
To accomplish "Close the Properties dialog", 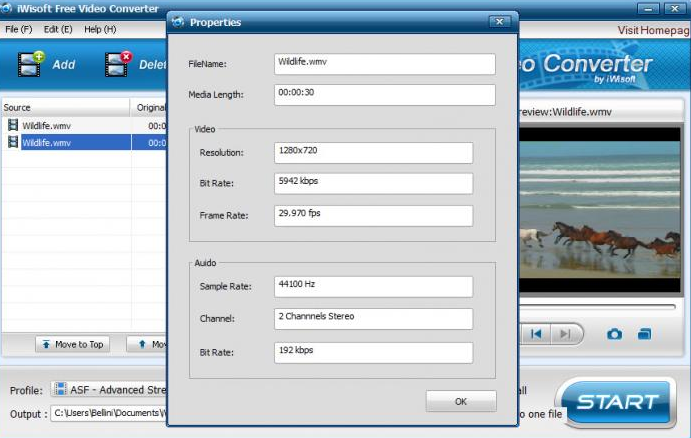I will click(499, 21).
